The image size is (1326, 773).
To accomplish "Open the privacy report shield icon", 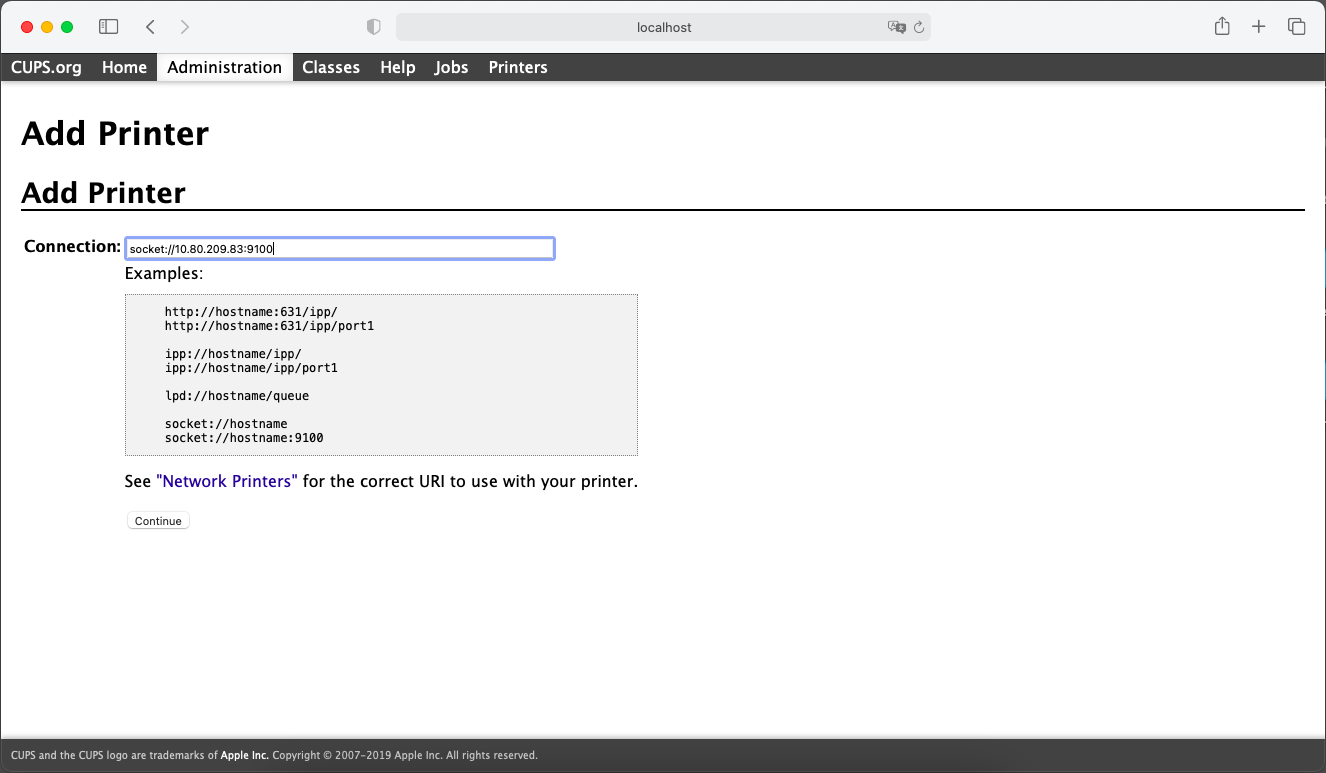I will [374, 27].
